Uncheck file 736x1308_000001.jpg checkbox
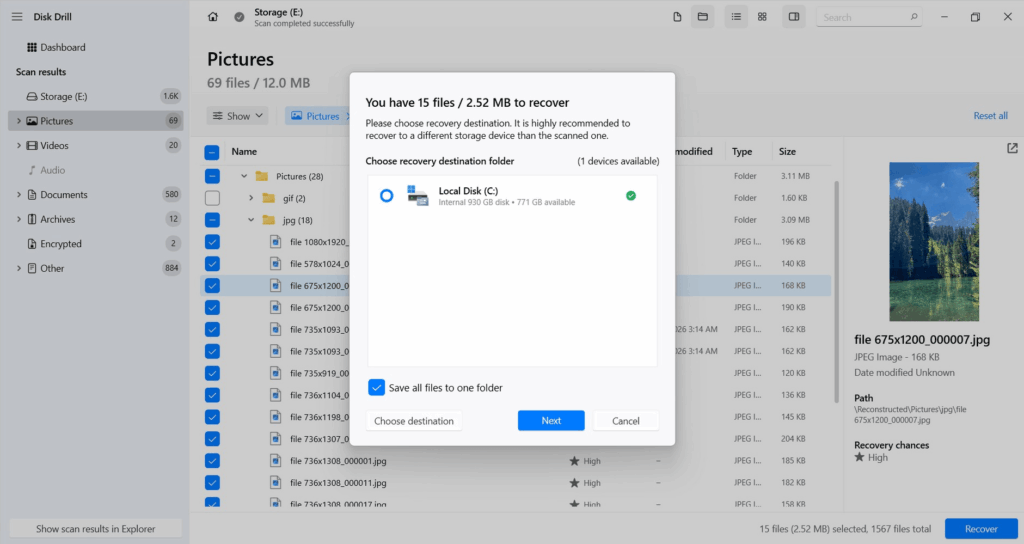1024x544 pixels. pos(212,461)
